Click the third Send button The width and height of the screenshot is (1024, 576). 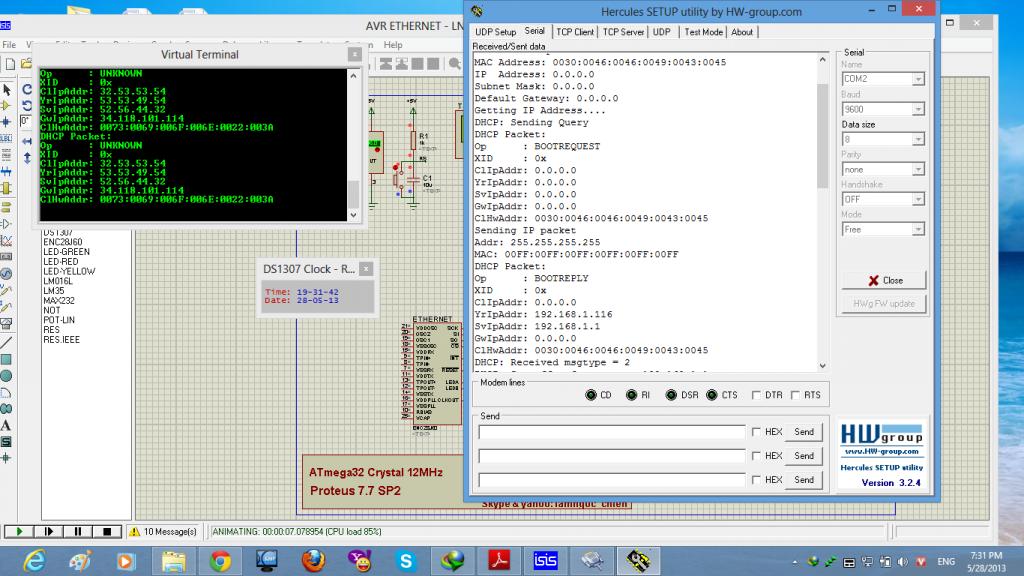click(x=803, y=480)
